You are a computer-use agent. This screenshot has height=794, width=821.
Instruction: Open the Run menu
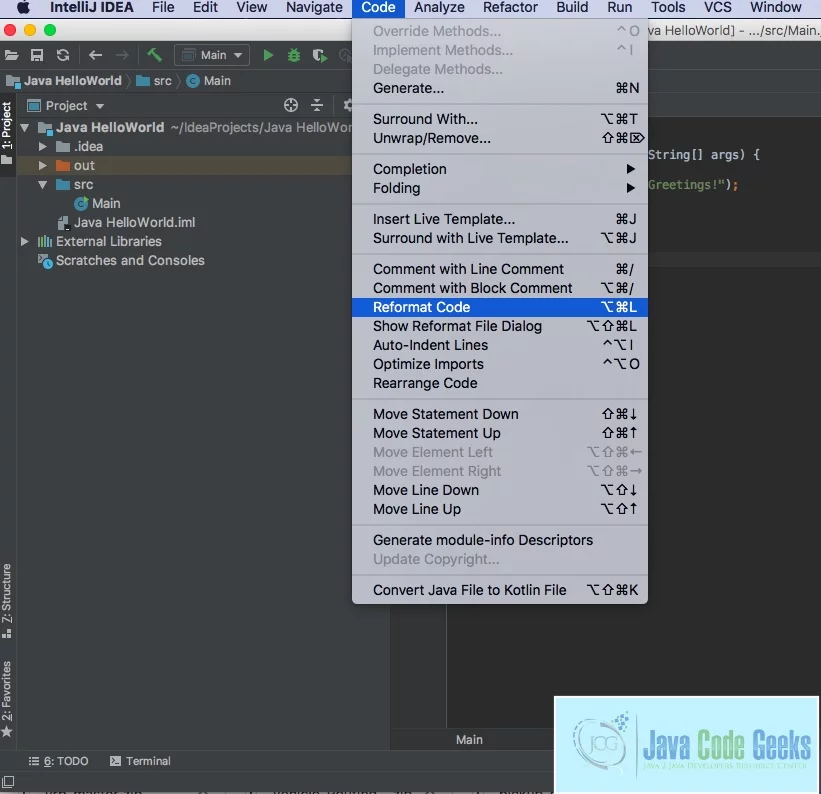(x=619, y=7)
